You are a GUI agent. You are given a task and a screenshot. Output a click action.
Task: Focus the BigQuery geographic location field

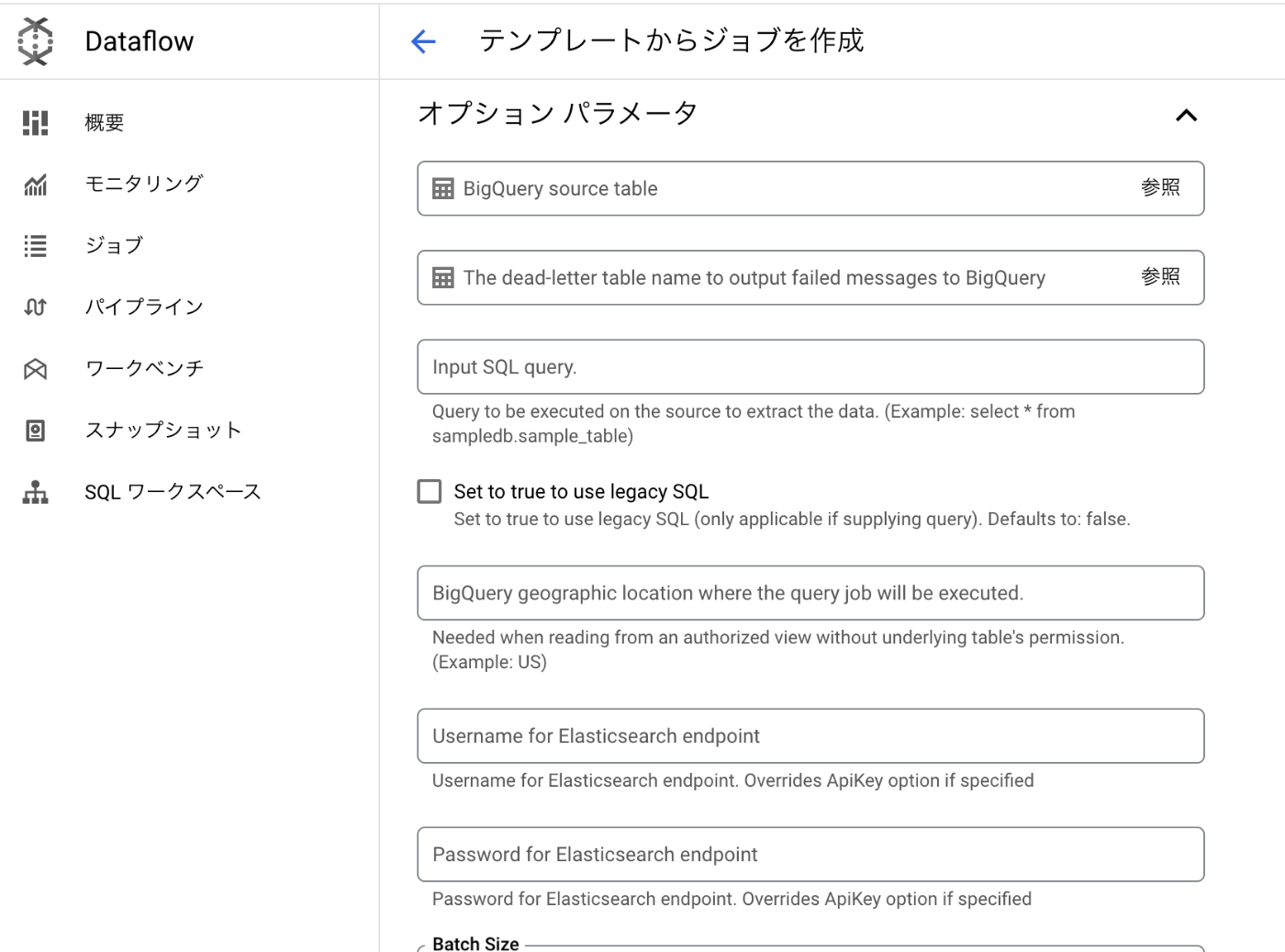click(x=810, y=593)
